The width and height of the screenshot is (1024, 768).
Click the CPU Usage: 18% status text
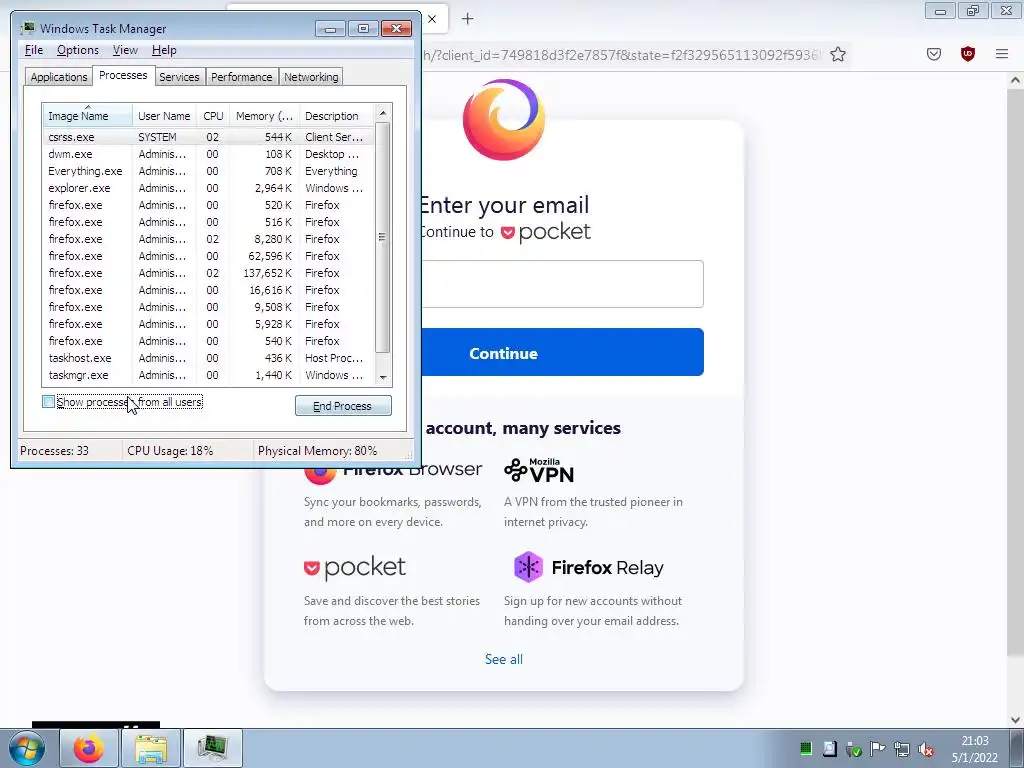point(170,451)
